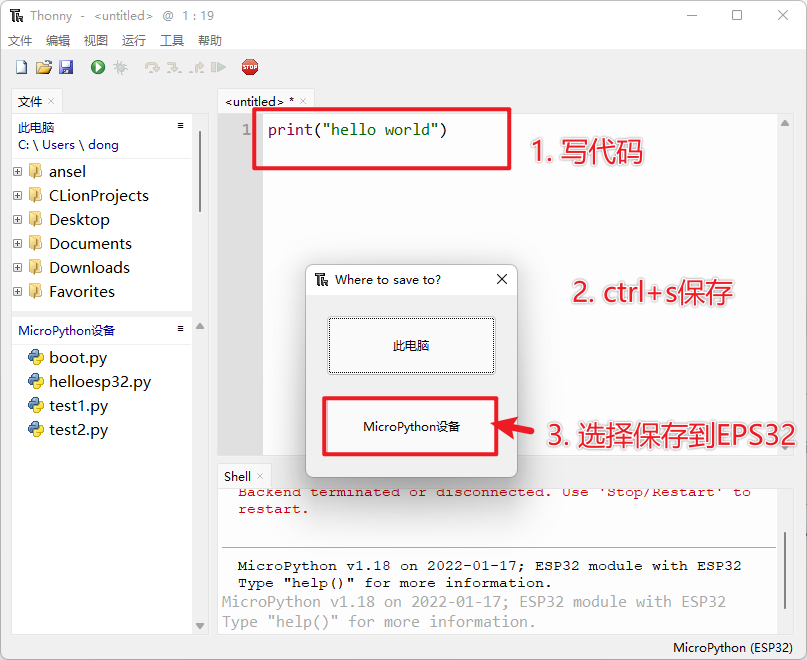The height and width of the screenshot is (660, 807).
Task: Open the 运行 menu
Action: [134, 40]
